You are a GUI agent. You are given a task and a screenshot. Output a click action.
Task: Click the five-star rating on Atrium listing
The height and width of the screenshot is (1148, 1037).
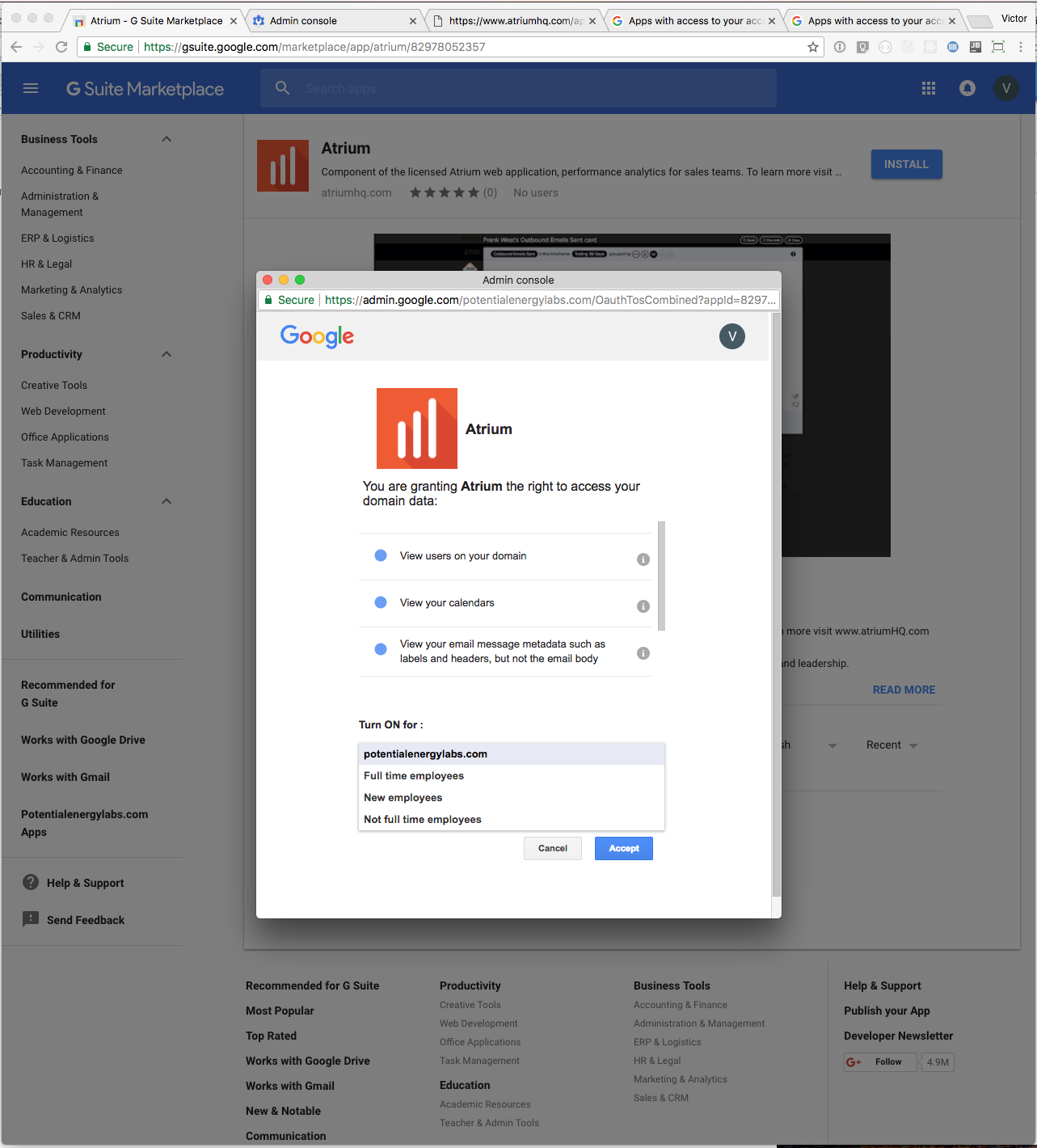pyautogui.click(x=445, y=192)
